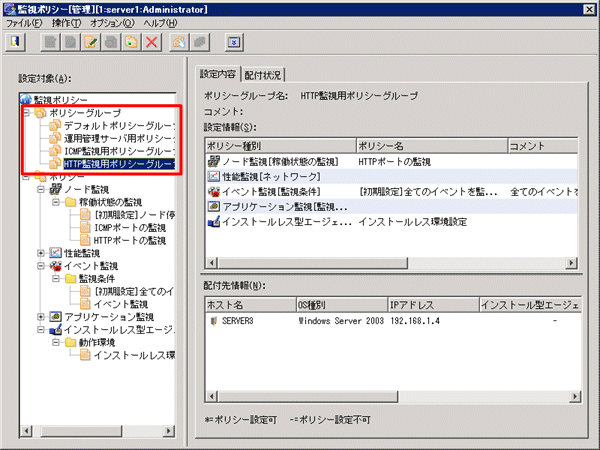Switch to the 配付状況 tab
Image resolution: width=600 pixels, height=450 pixels.
pyautogui.click(x=263, y=74)
